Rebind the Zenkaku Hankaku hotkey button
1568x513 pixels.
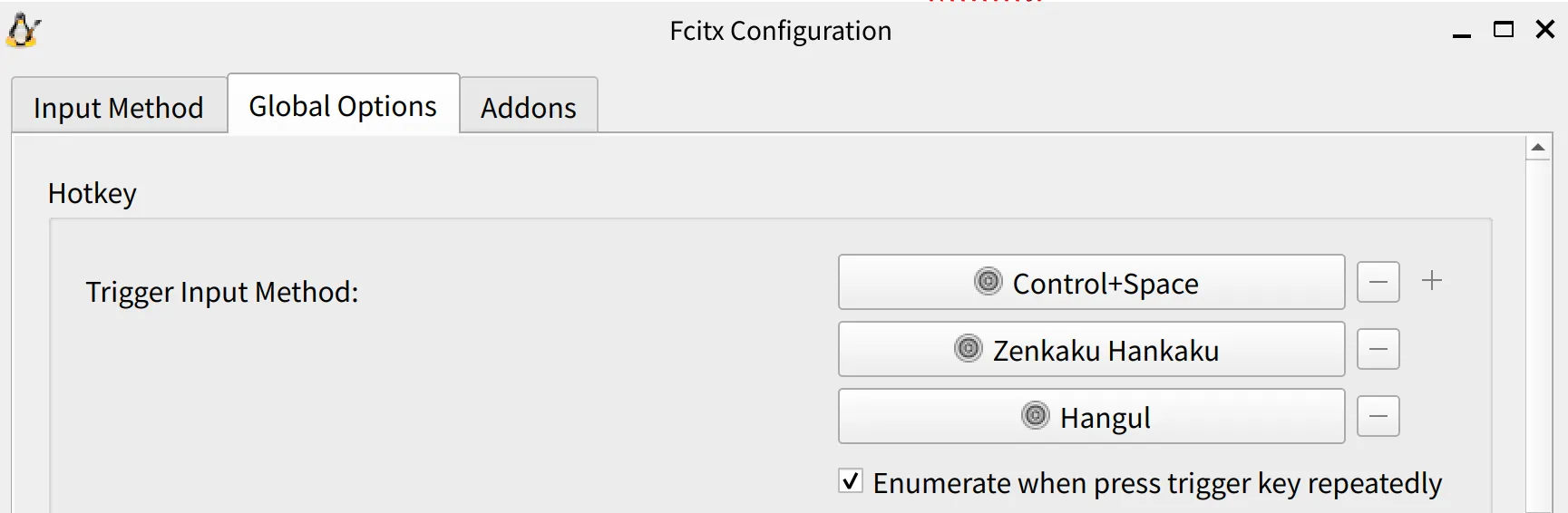(x=1091, y=350)
